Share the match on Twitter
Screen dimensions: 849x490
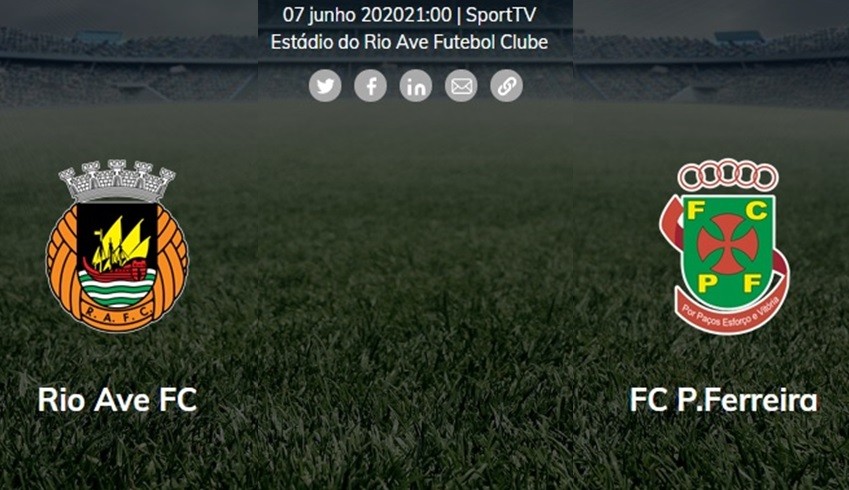pyautogui.click(x=325, y=86)
